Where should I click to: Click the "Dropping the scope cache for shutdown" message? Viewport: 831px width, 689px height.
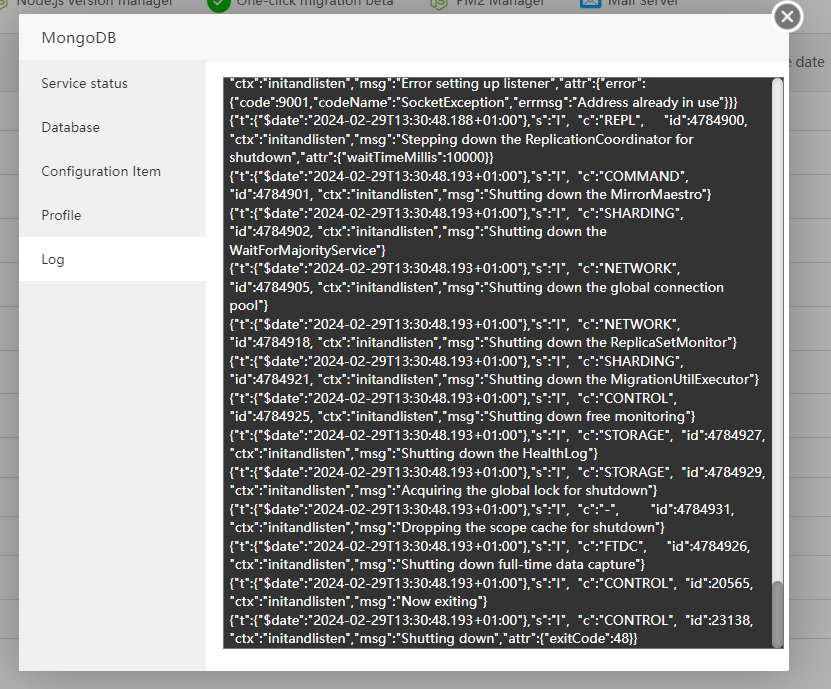tap(528, 528)
